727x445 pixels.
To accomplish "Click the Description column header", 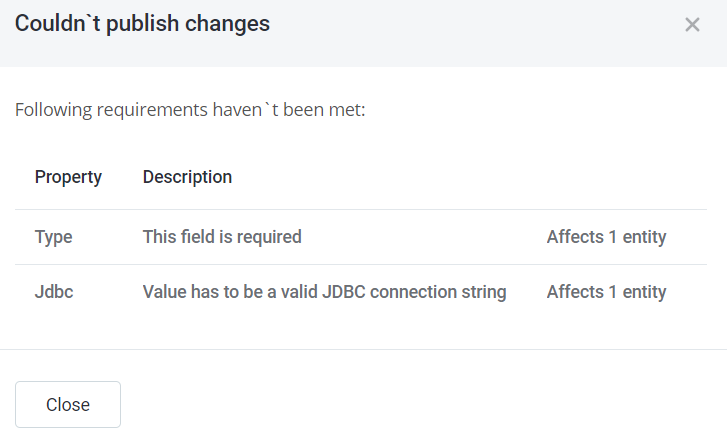I will pyautogui.click(x=187, y=177).
